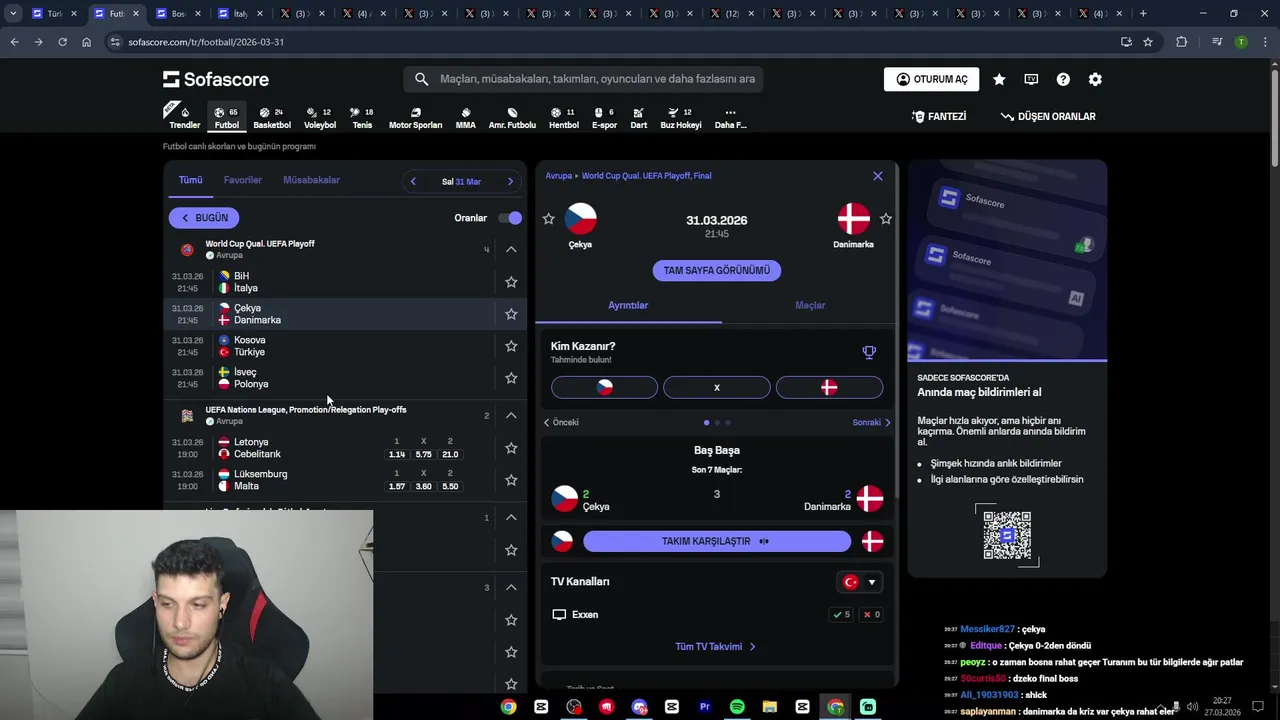Click the Sofascore search field

(584, 79)
